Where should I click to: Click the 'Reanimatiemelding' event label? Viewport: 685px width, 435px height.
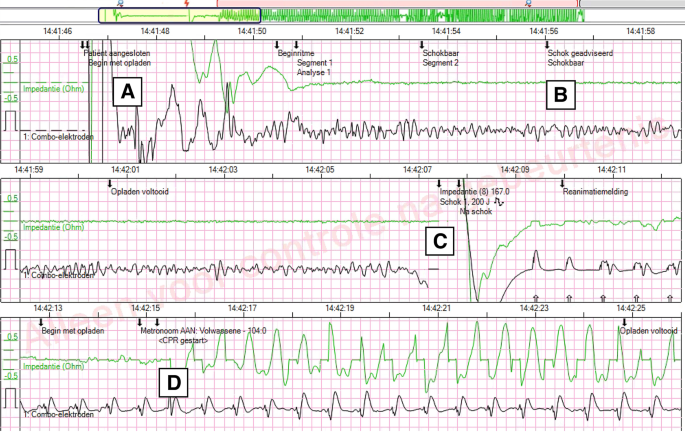[595, 192]
